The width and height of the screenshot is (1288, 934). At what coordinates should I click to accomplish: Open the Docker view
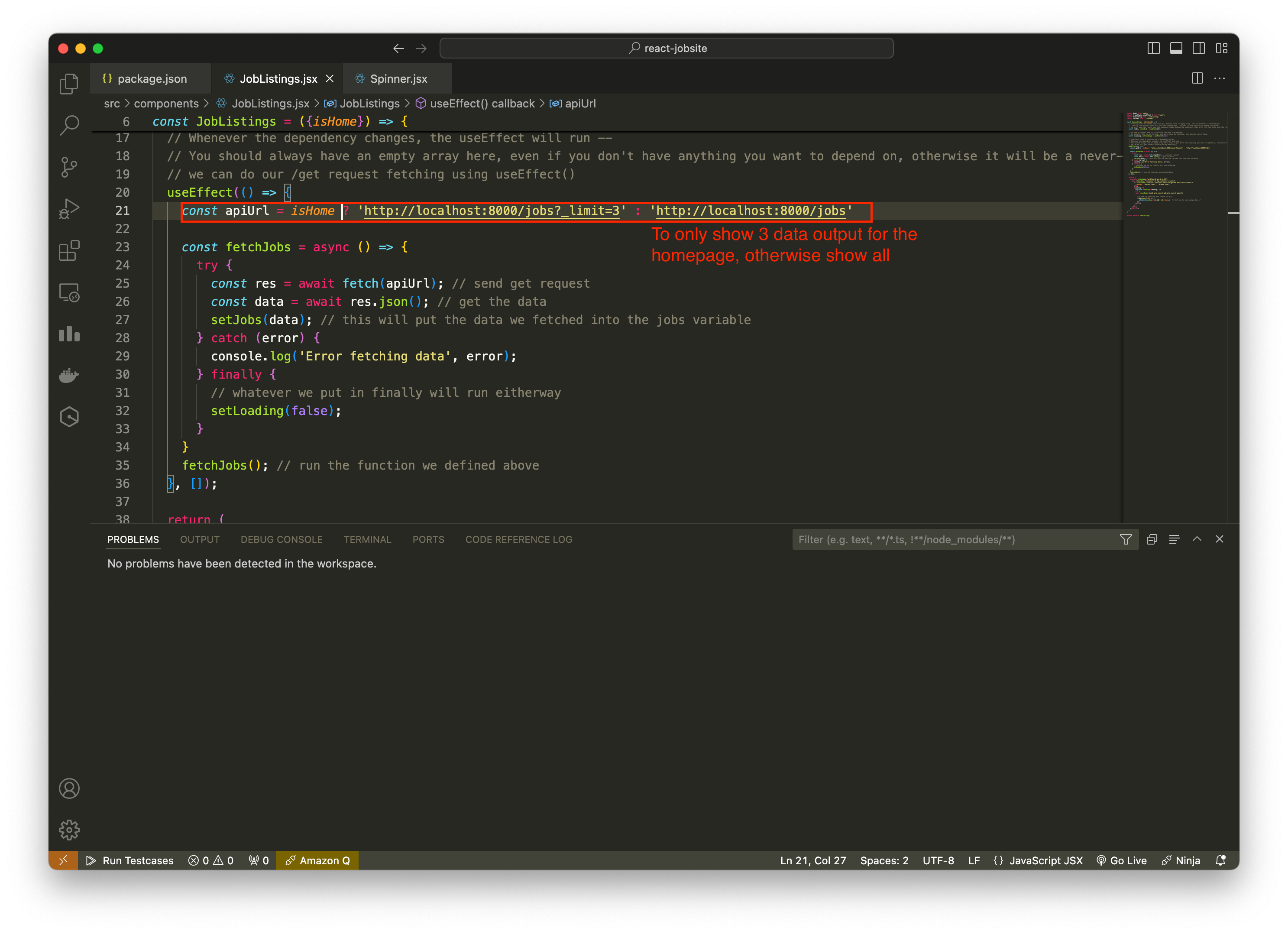(69, 376)
